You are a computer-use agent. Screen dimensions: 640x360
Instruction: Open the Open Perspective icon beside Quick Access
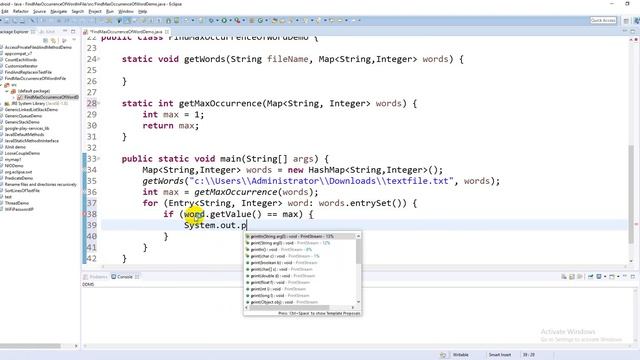pos(626,20)
